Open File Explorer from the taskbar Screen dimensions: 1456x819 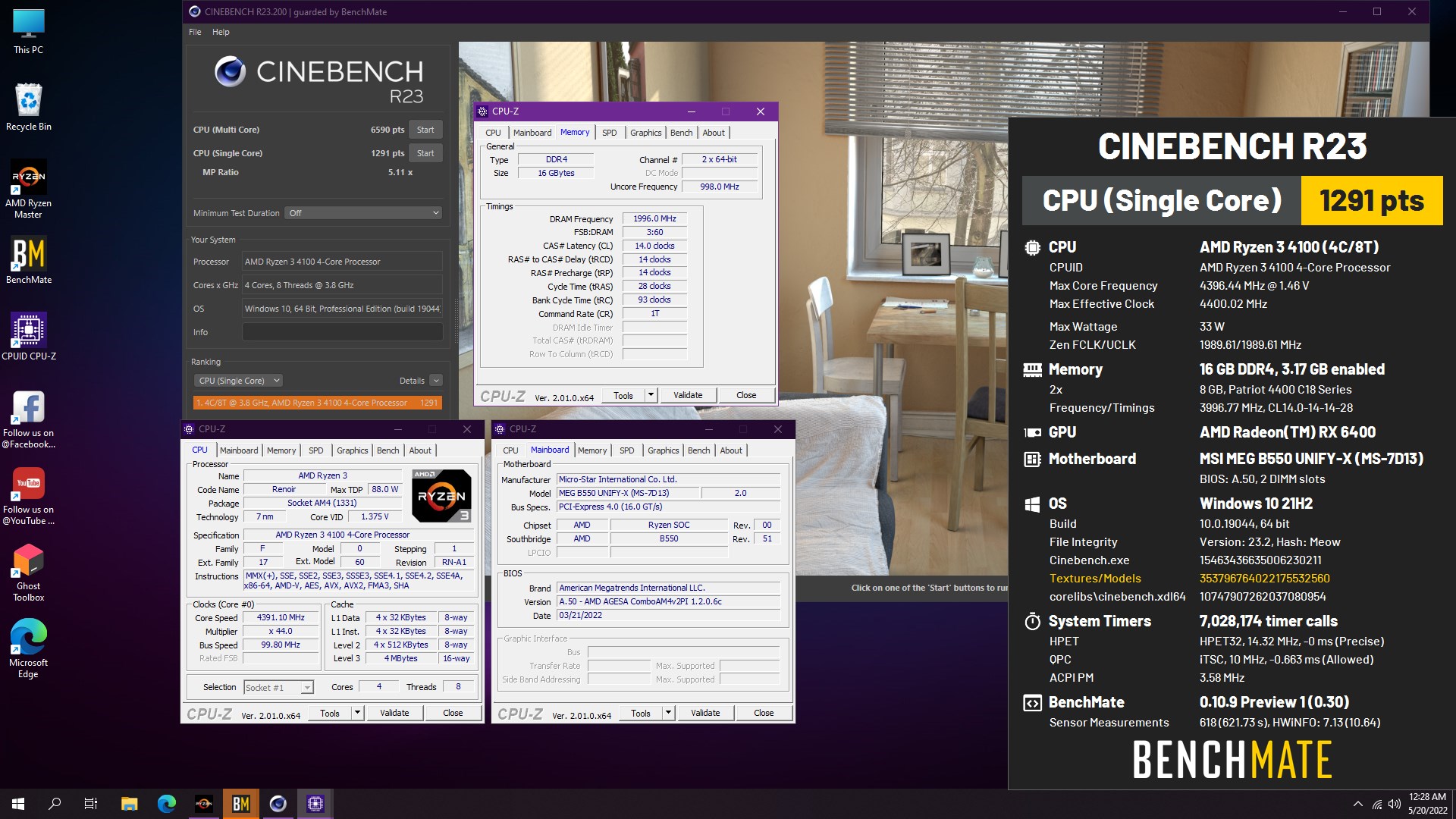(x=130, y=804)
